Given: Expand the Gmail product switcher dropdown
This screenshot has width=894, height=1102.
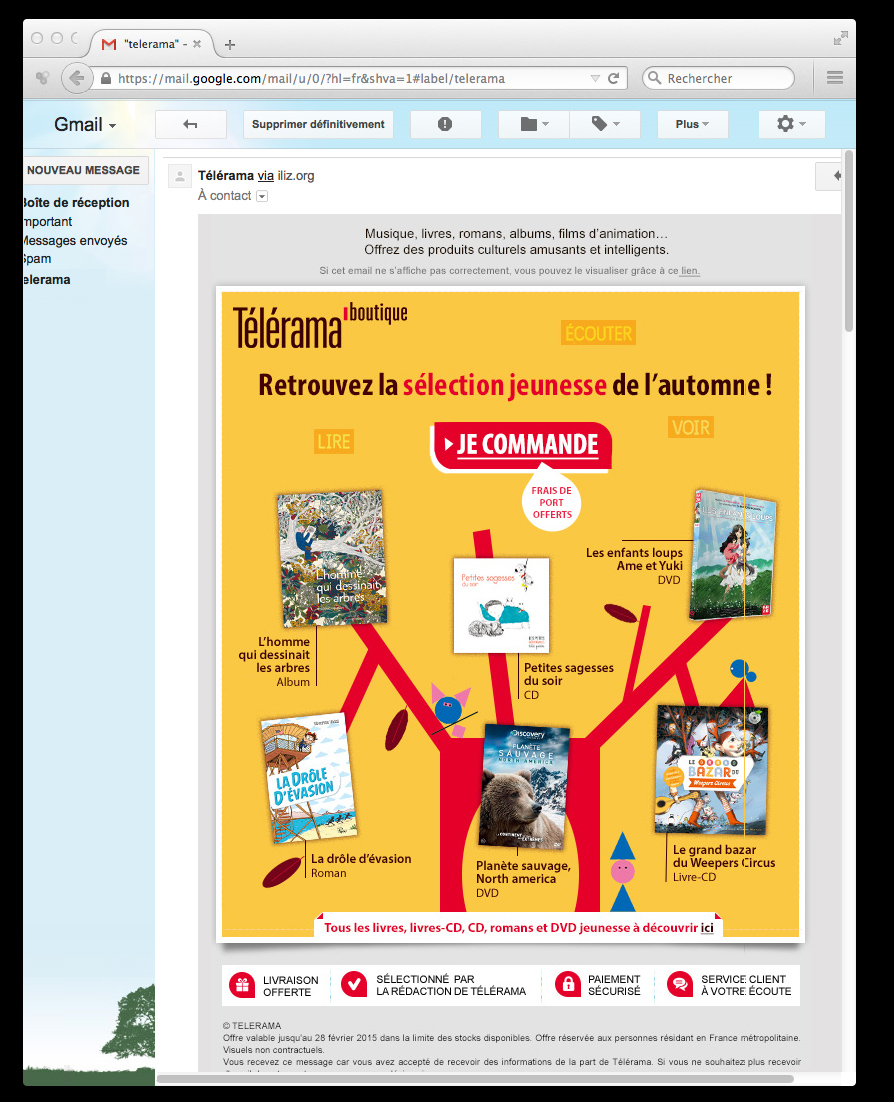Looking at the screenshot, I should click(x=85, y=125).
